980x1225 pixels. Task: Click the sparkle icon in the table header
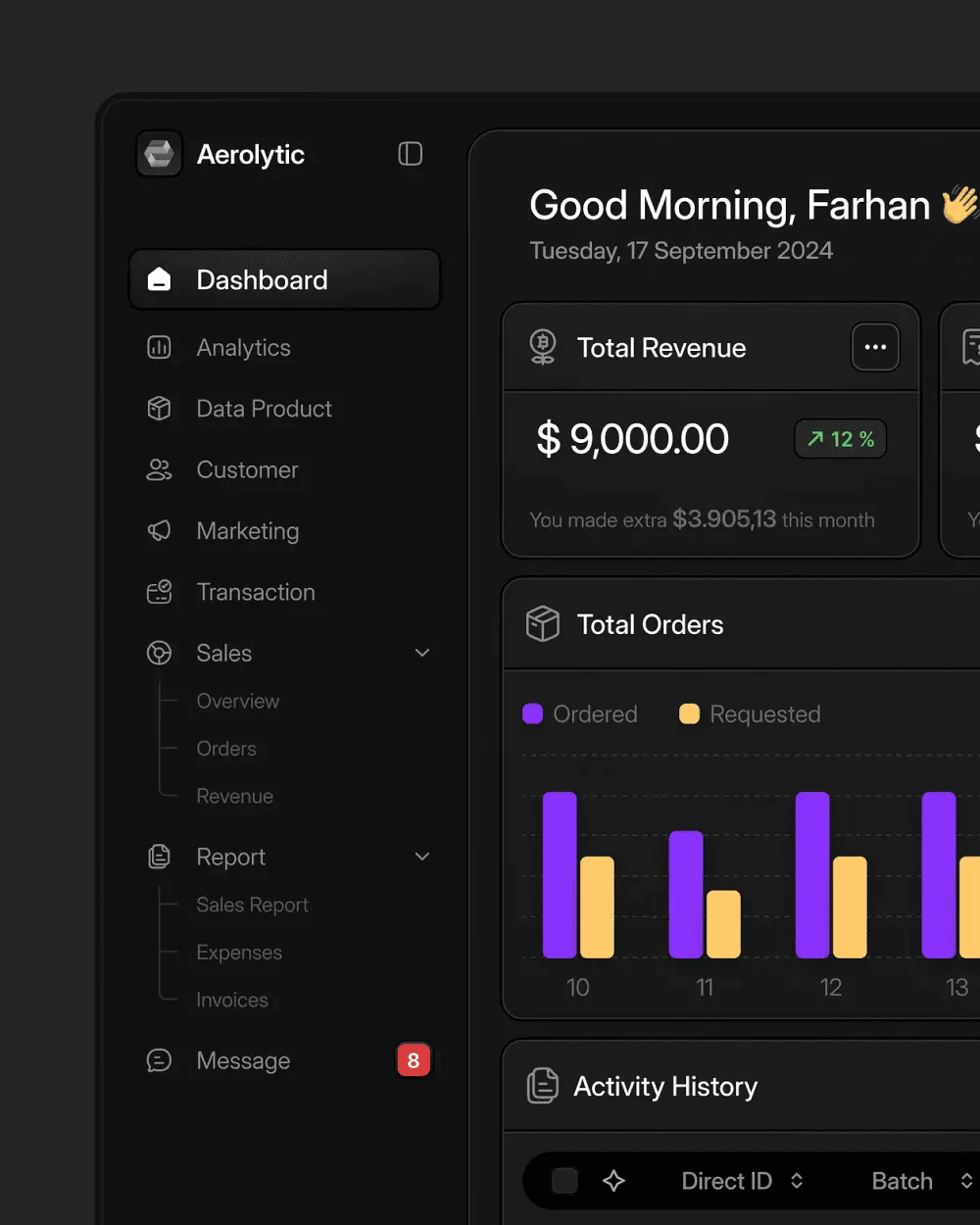click(x=614, y=1181)
